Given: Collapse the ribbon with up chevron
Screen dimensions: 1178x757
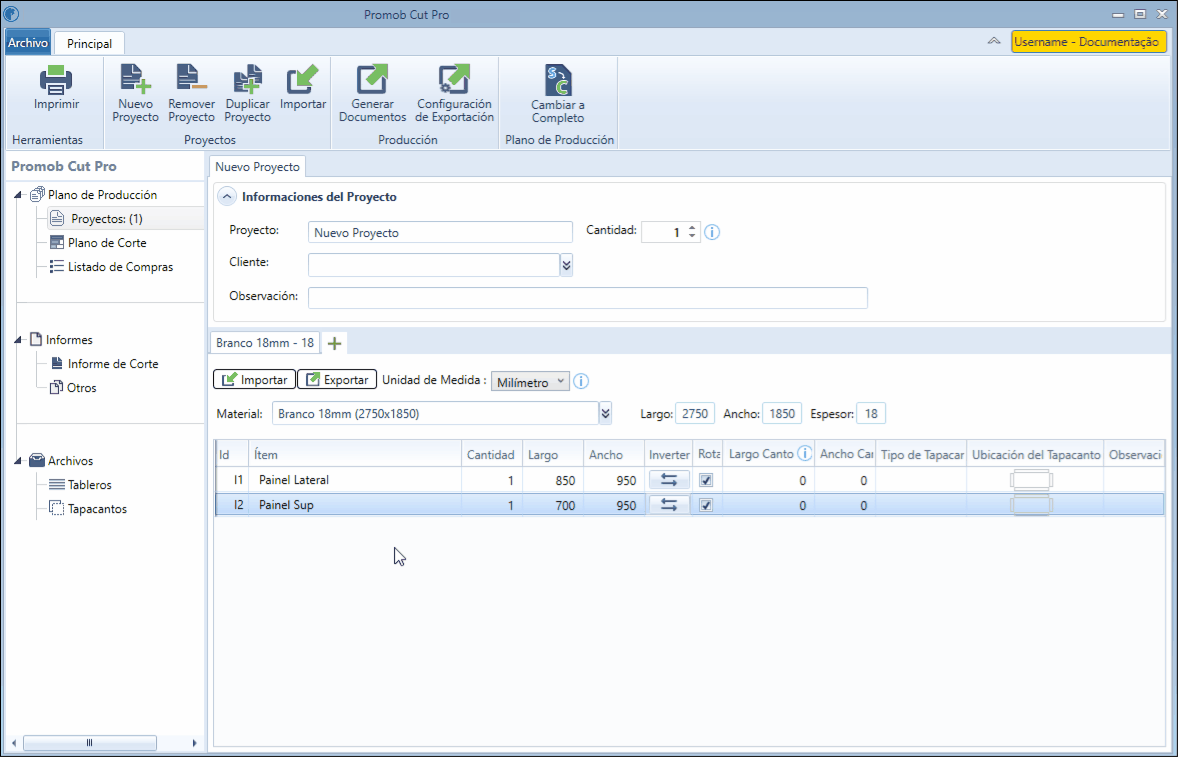Looking at the screenshot, I should [x=994, y=41].
